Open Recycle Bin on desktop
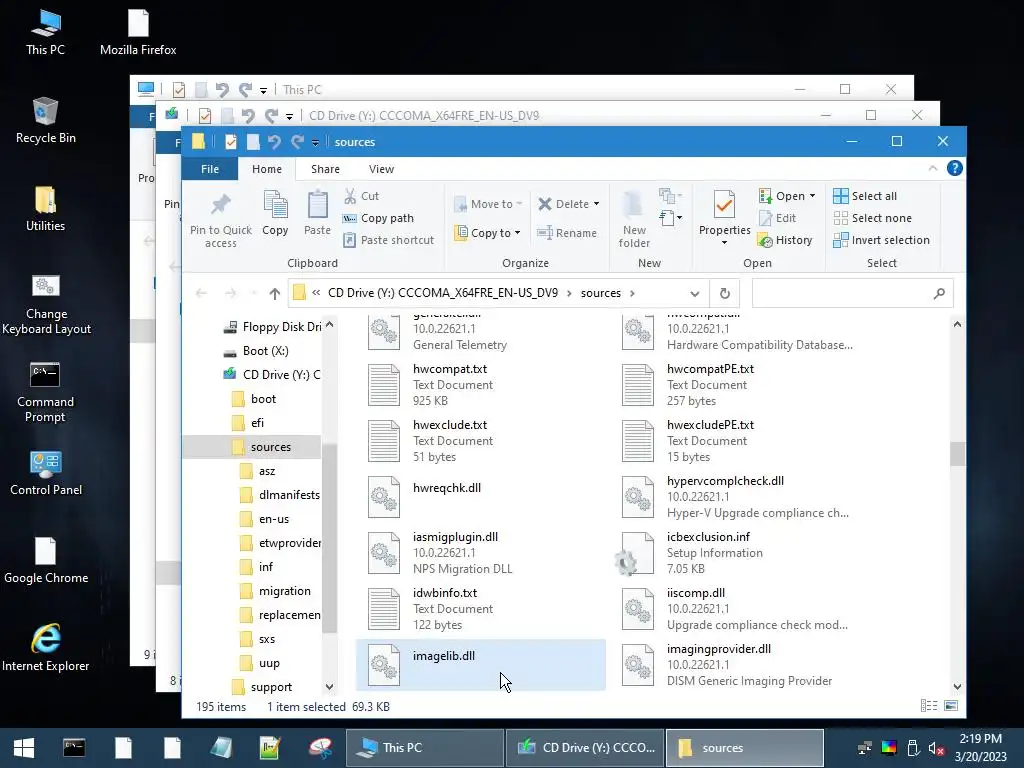This screenshot has height=768, width=1024. [x=46, y=121]
